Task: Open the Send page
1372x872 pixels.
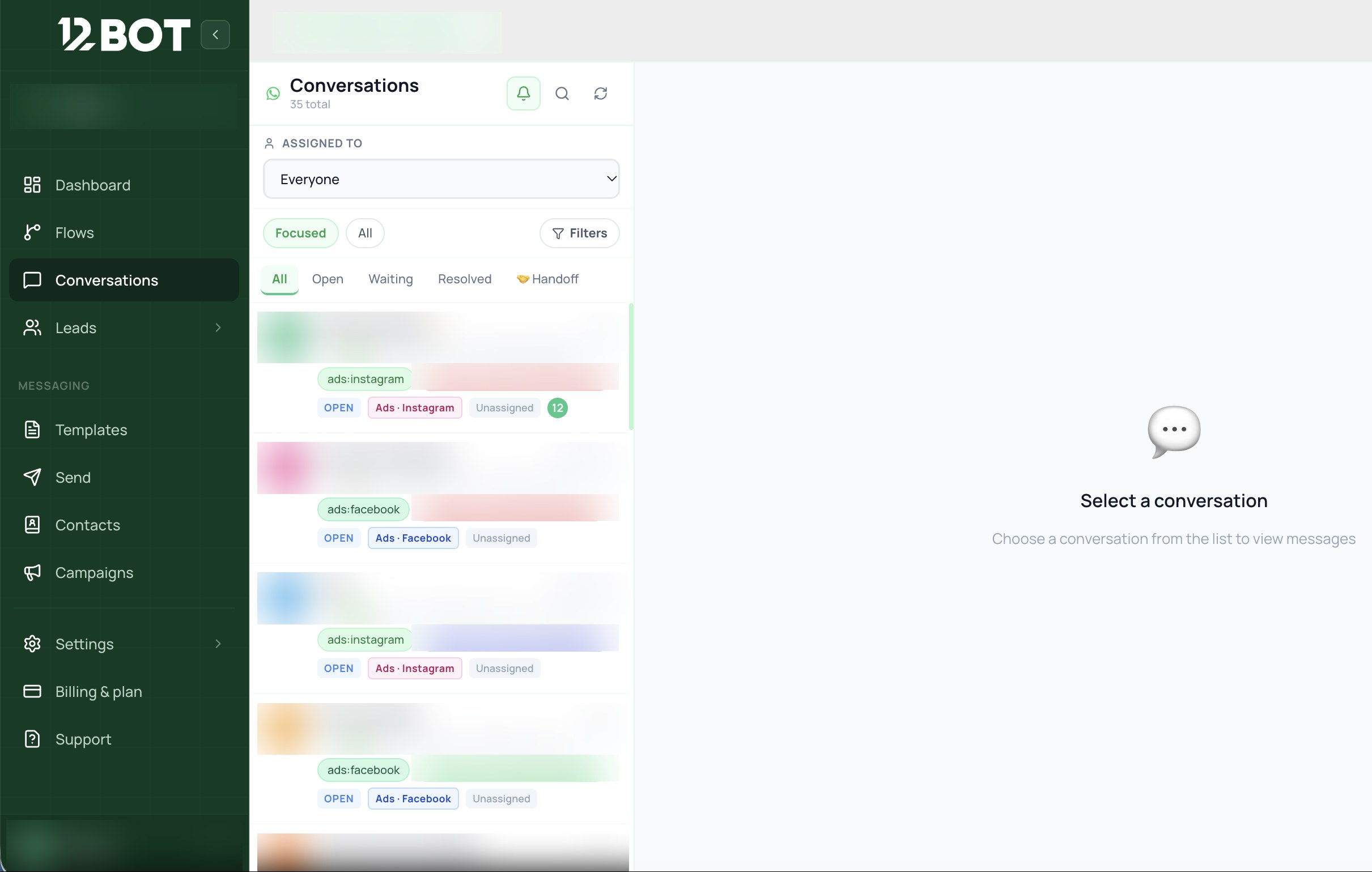Action: click(124, 477)
